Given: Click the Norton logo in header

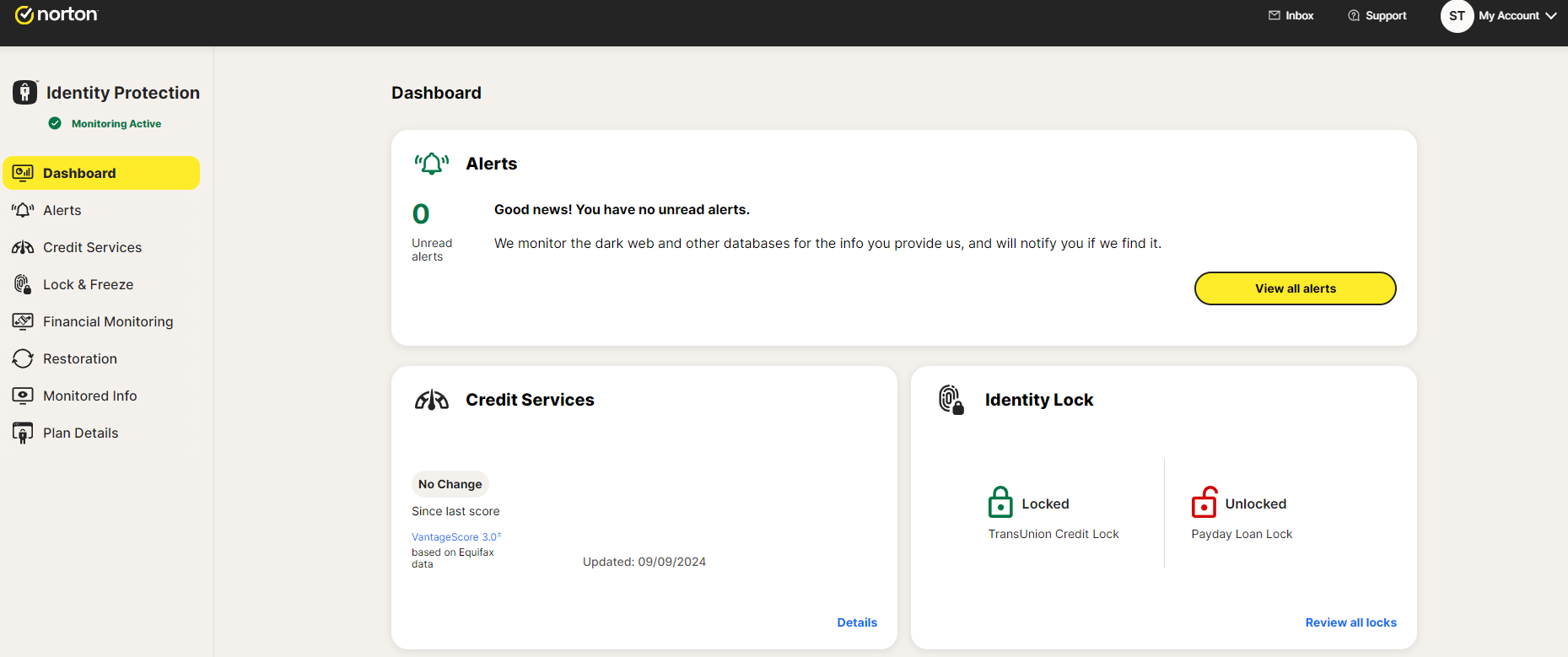Looking at the screenshot, I should [x=57, y=15].
